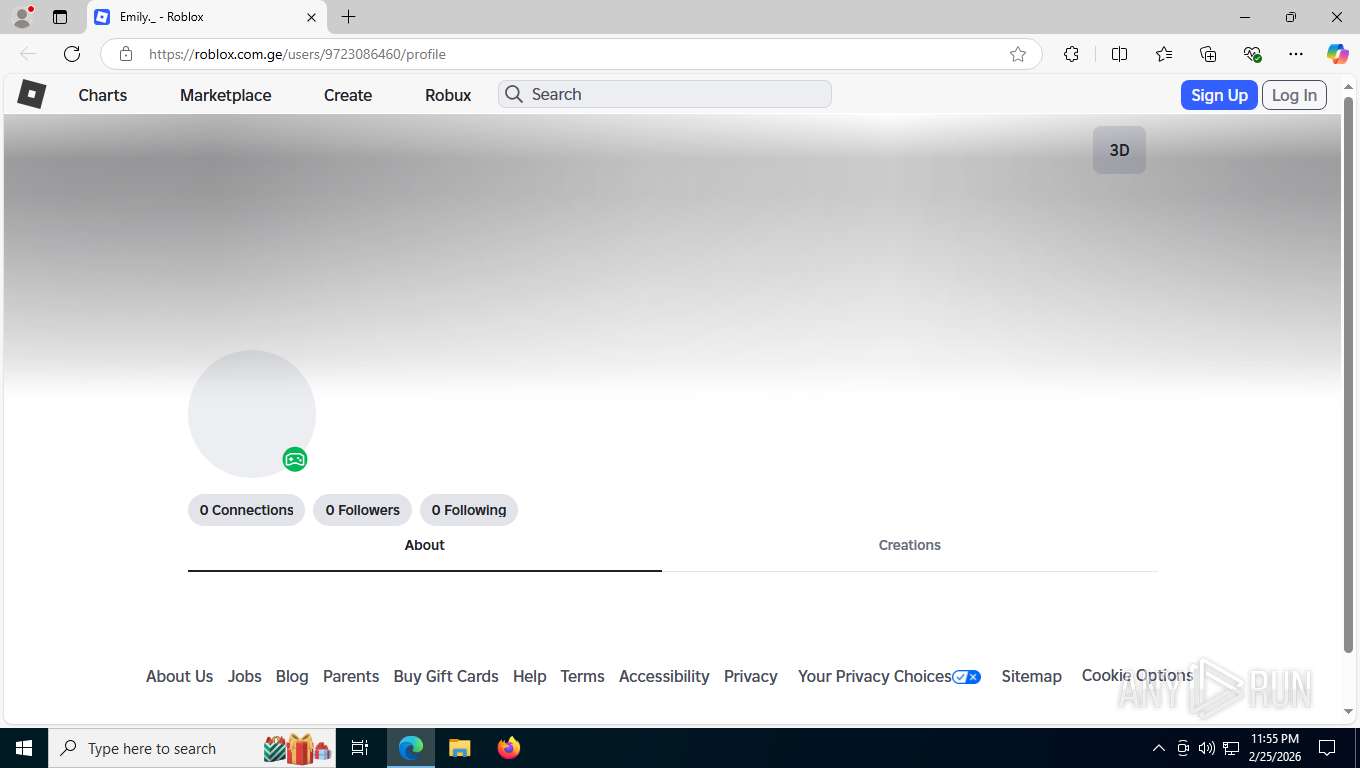
Task: Click the Roblox logo home icon
Action: [x=32, y=94]
